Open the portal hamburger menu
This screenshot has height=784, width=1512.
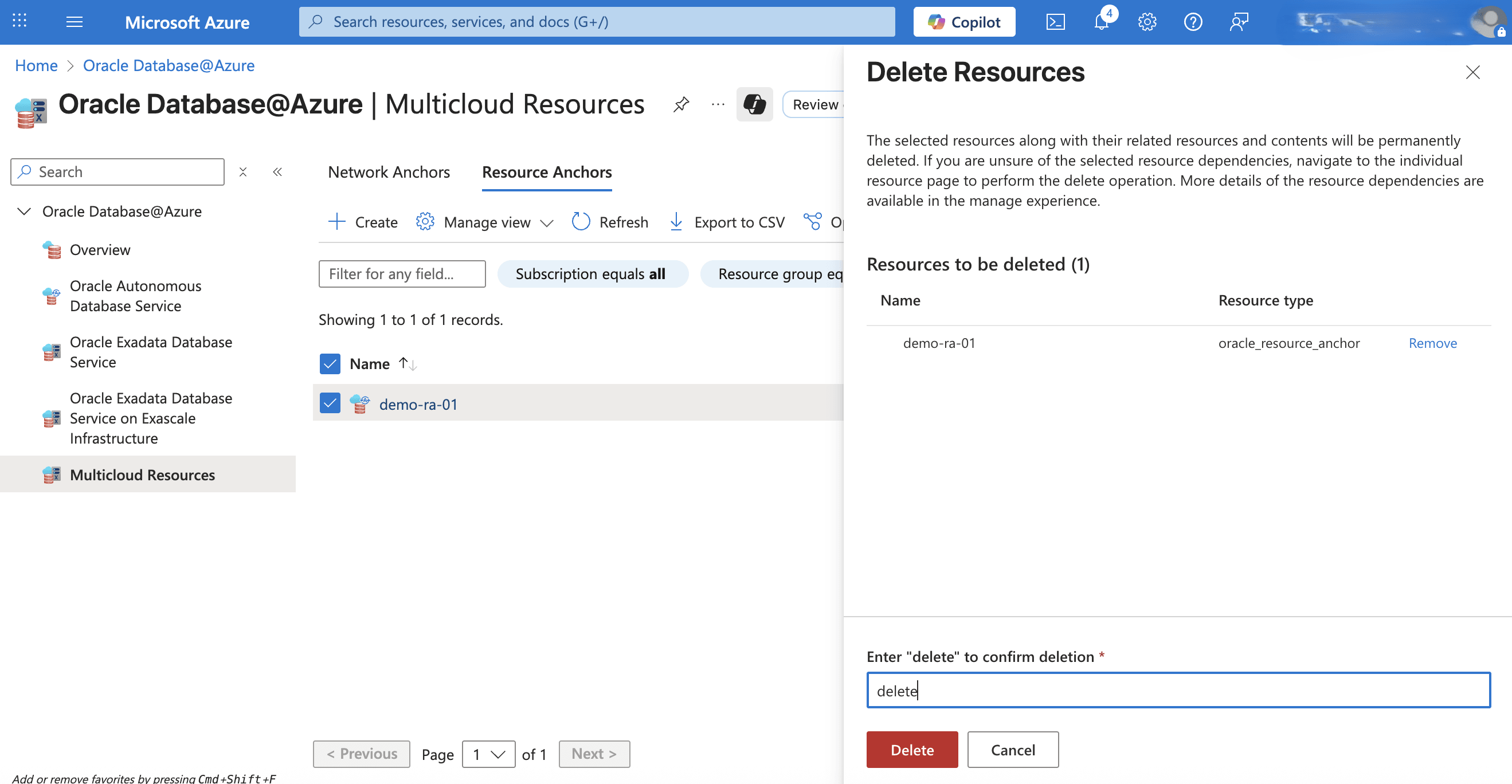click(75, 22)
